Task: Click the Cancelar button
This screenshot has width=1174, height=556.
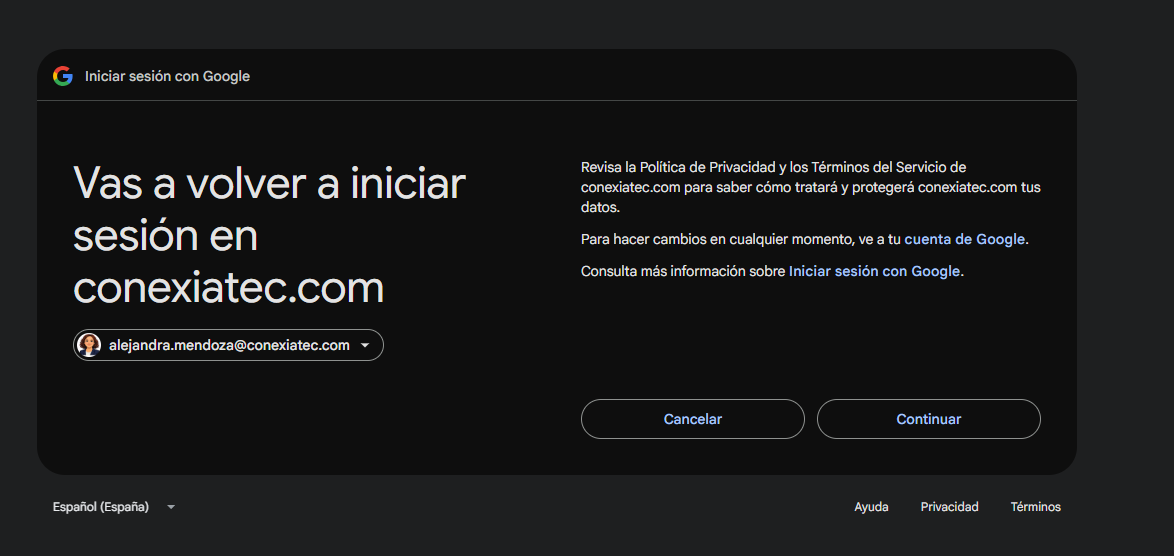Action: (x=693, y=419)
